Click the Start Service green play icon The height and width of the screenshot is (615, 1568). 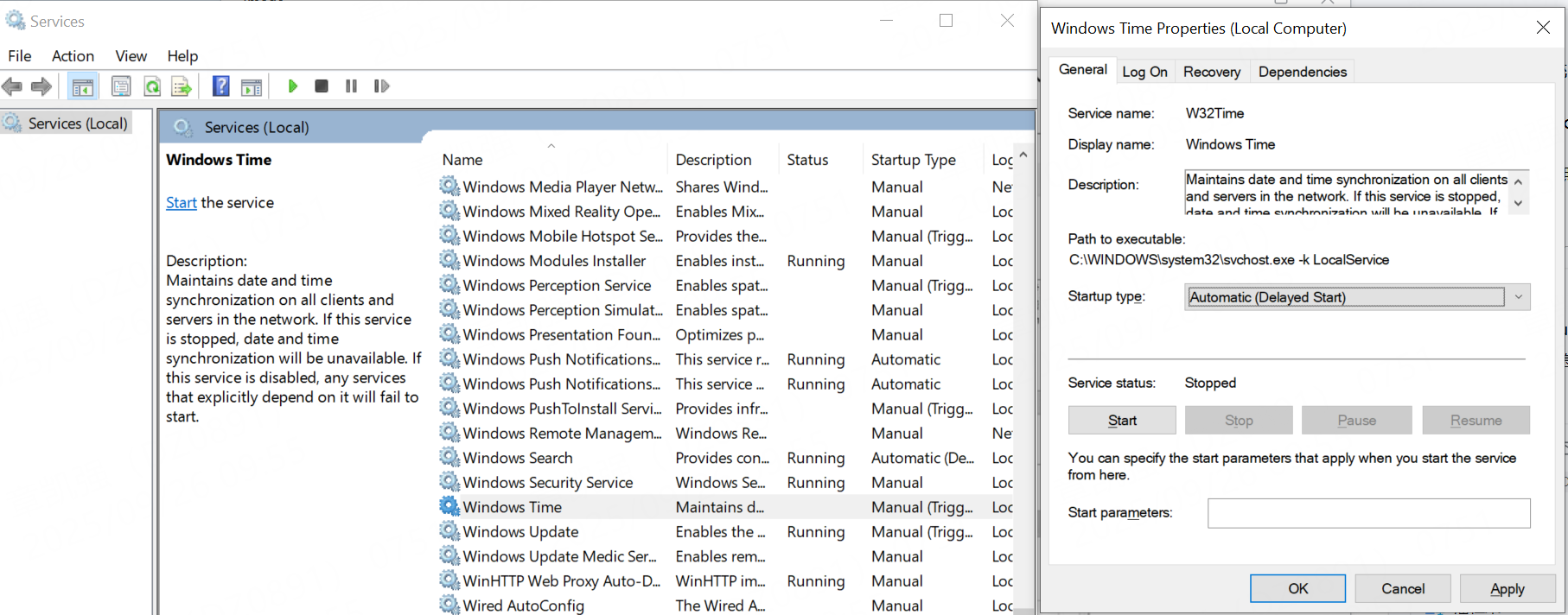(292, 86)
